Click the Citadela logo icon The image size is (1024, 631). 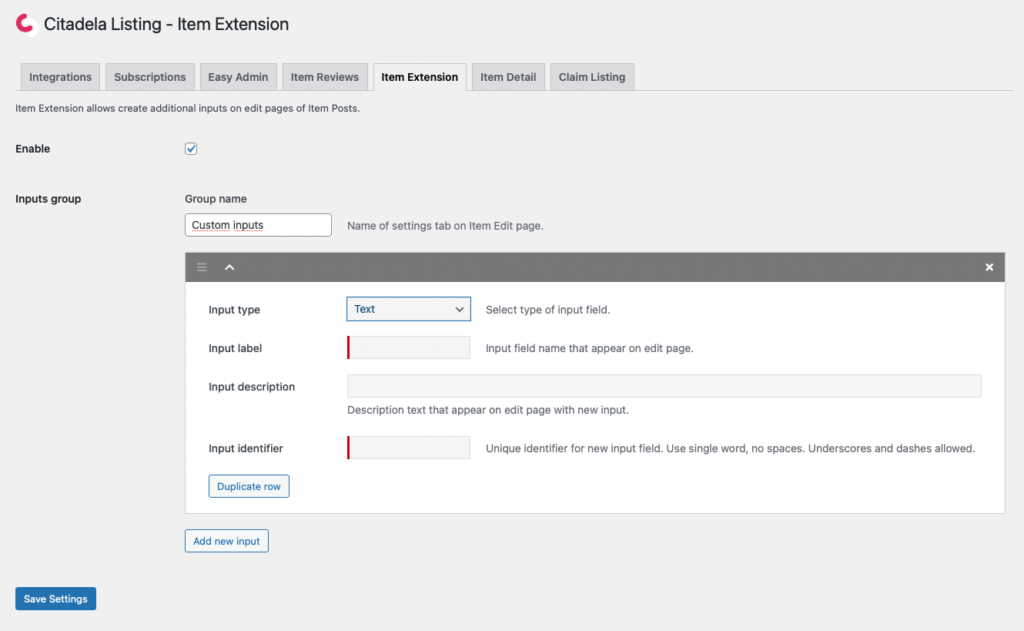[26, 25]
